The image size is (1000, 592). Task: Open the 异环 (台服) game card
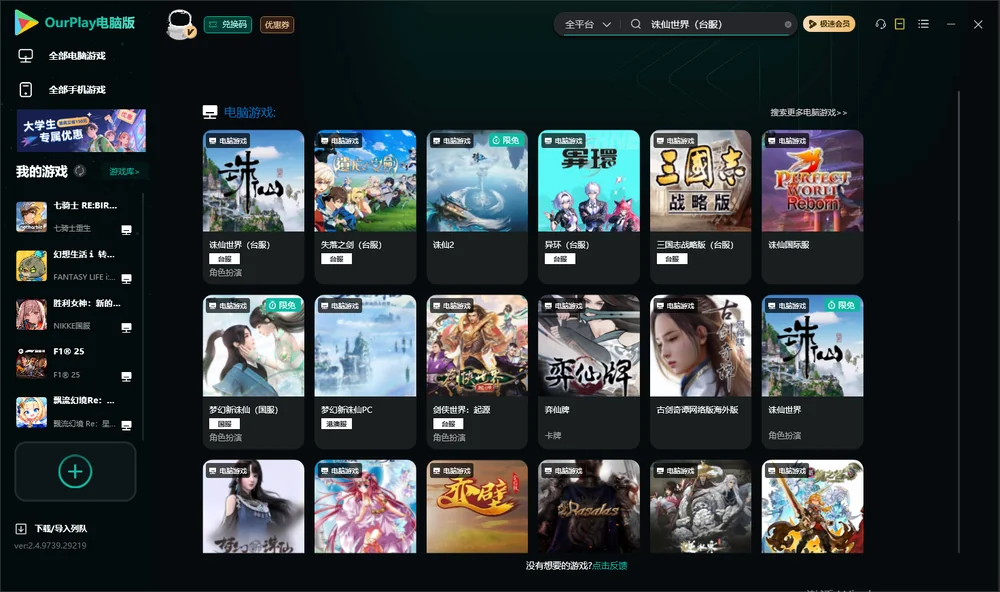589,207
